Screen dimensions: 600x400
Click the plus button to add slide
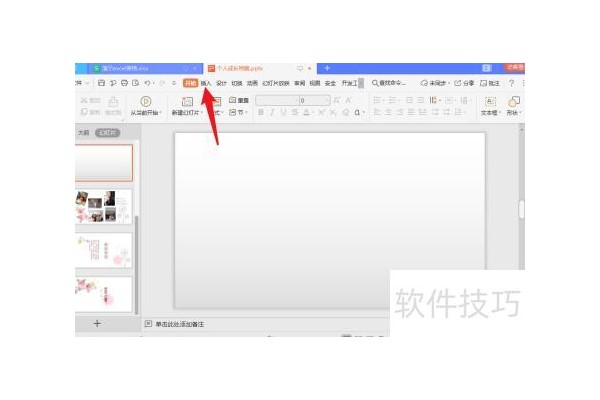click(x=97, y=323)
